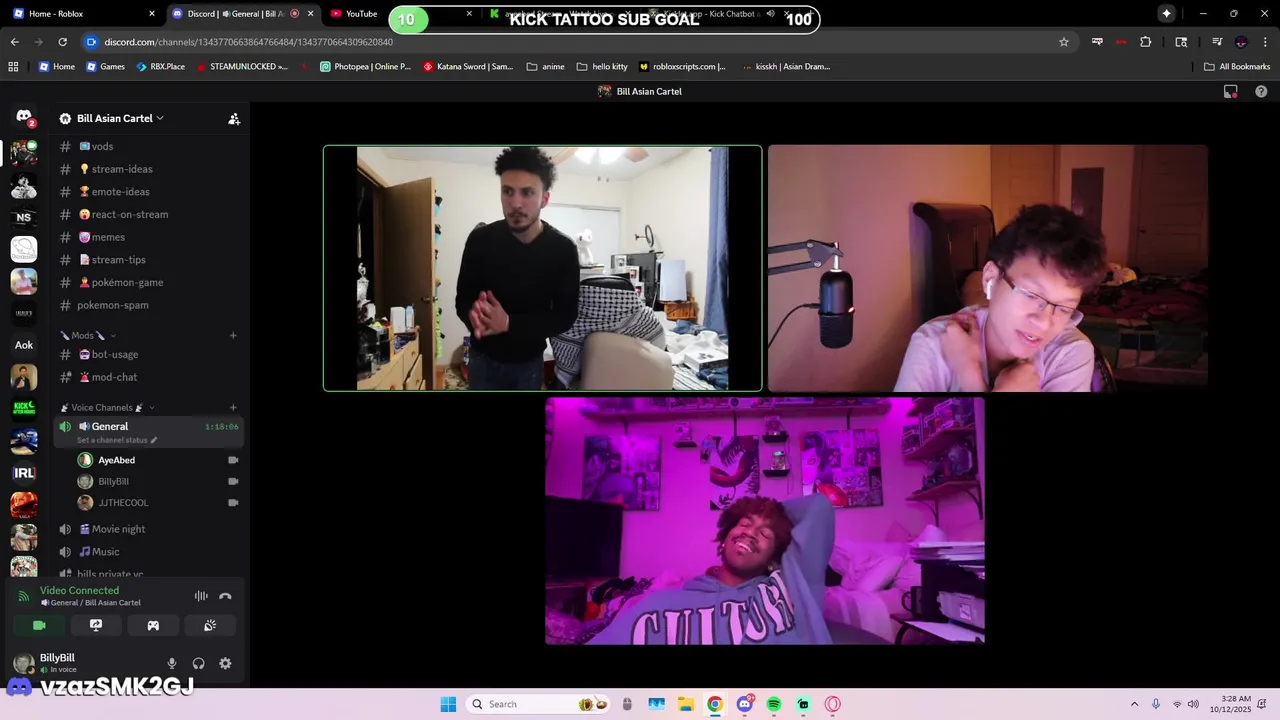This screenshot has width=1280, height=720.
Task: Join the Movie night voice channel
Action: pos(148,529)
